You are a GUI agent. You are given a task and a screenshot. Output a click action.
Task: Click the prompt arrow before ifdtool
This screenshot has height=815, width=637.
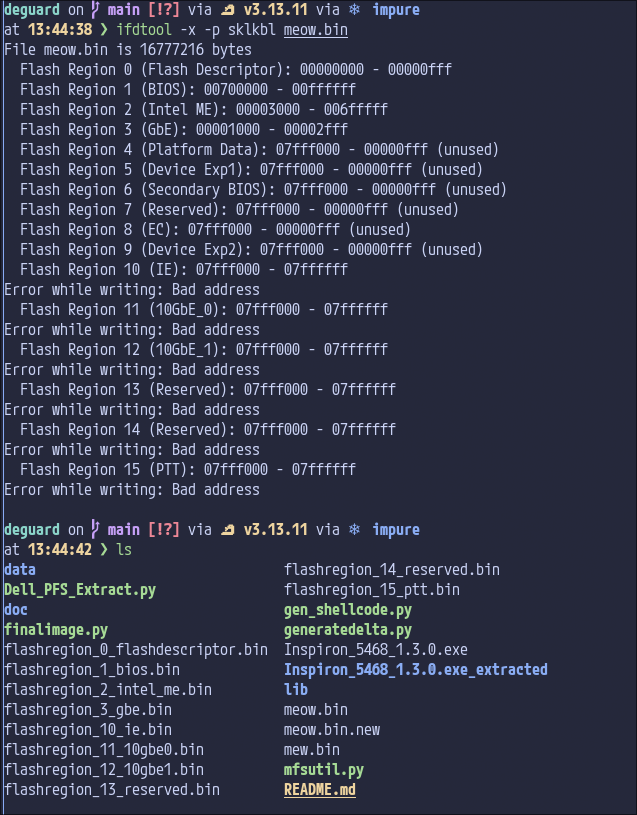point(105,30)
